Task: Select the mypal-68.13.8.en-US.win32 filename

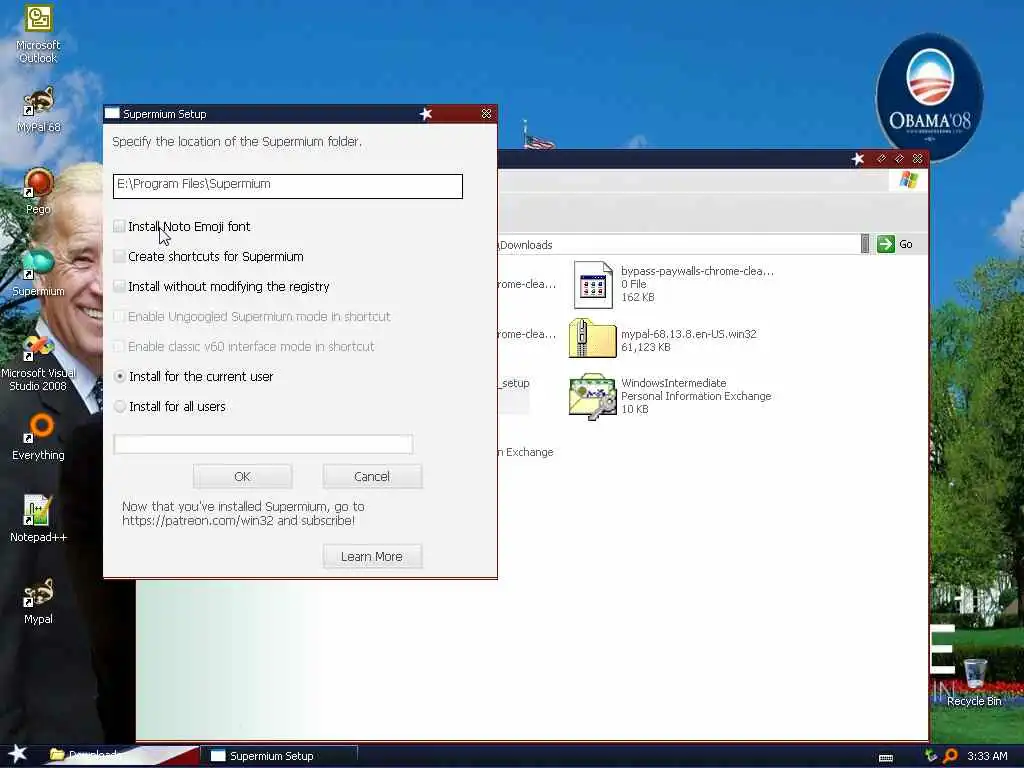Action: pyautogui.click(x=688, y=334)
